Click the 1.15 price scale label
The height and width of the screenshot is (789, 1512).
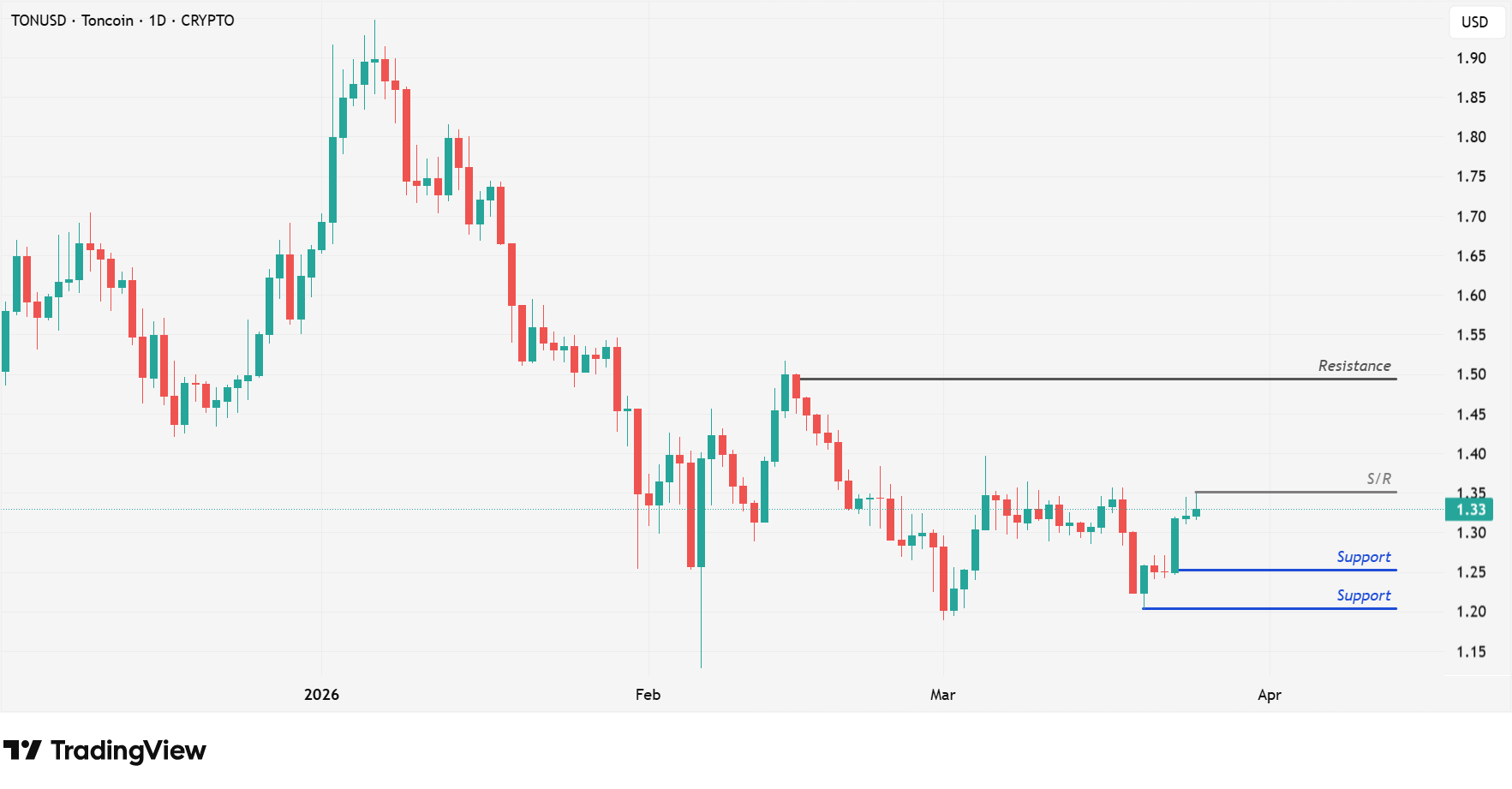[1471, 652]
